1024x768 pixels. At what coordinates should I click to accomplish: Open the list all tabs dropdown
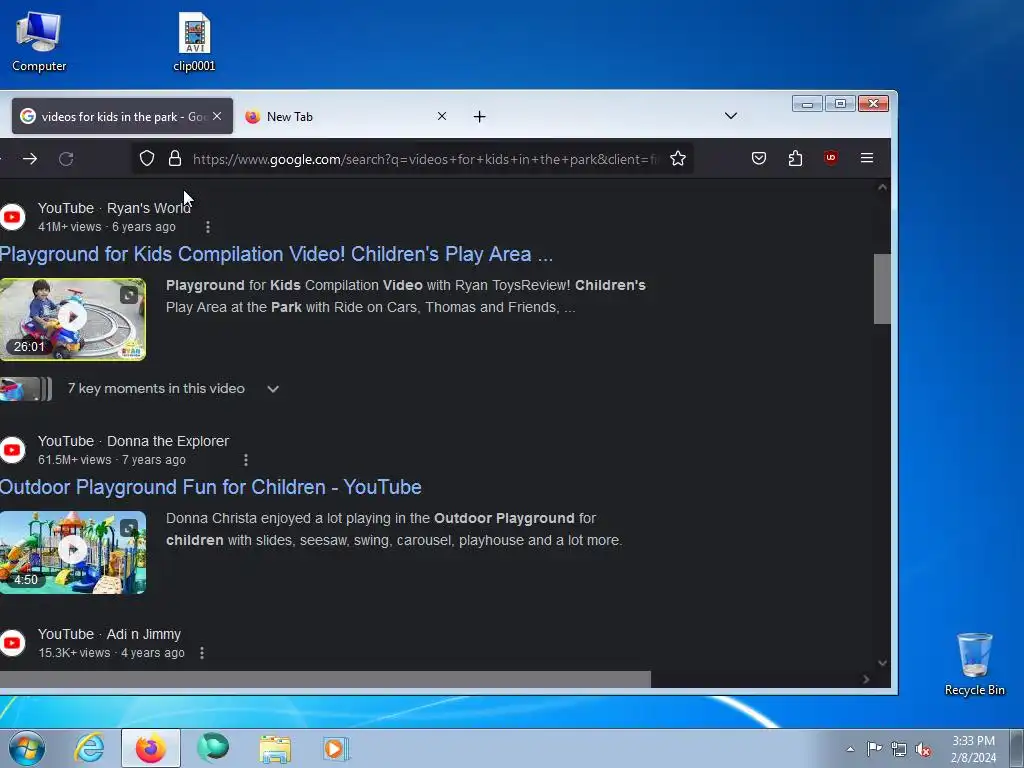pos(731,116)
